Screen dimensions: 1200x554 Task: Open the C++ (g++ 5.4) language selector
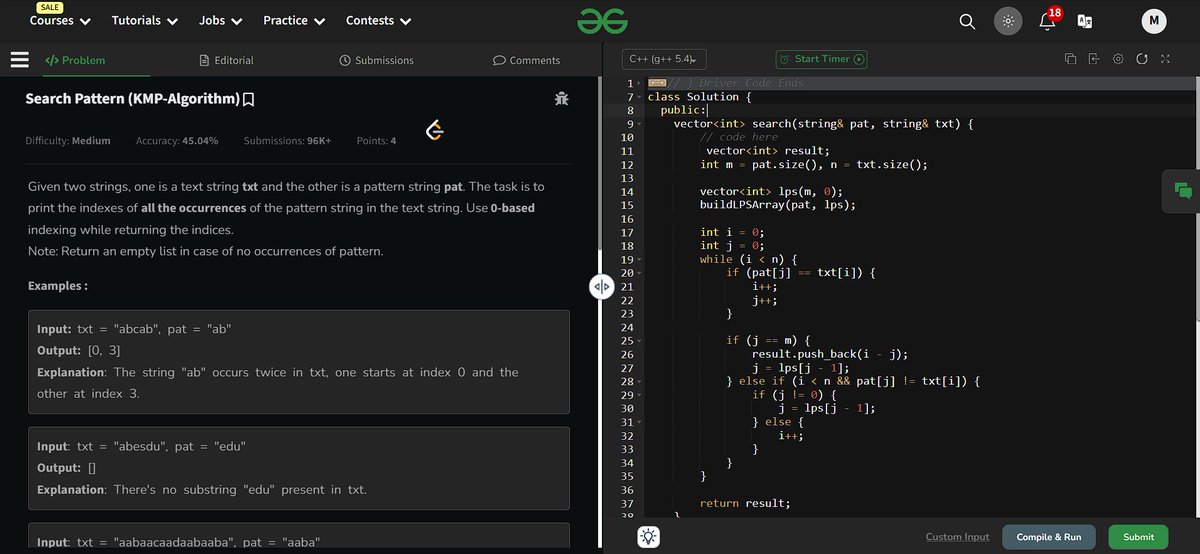click(664, 59)
